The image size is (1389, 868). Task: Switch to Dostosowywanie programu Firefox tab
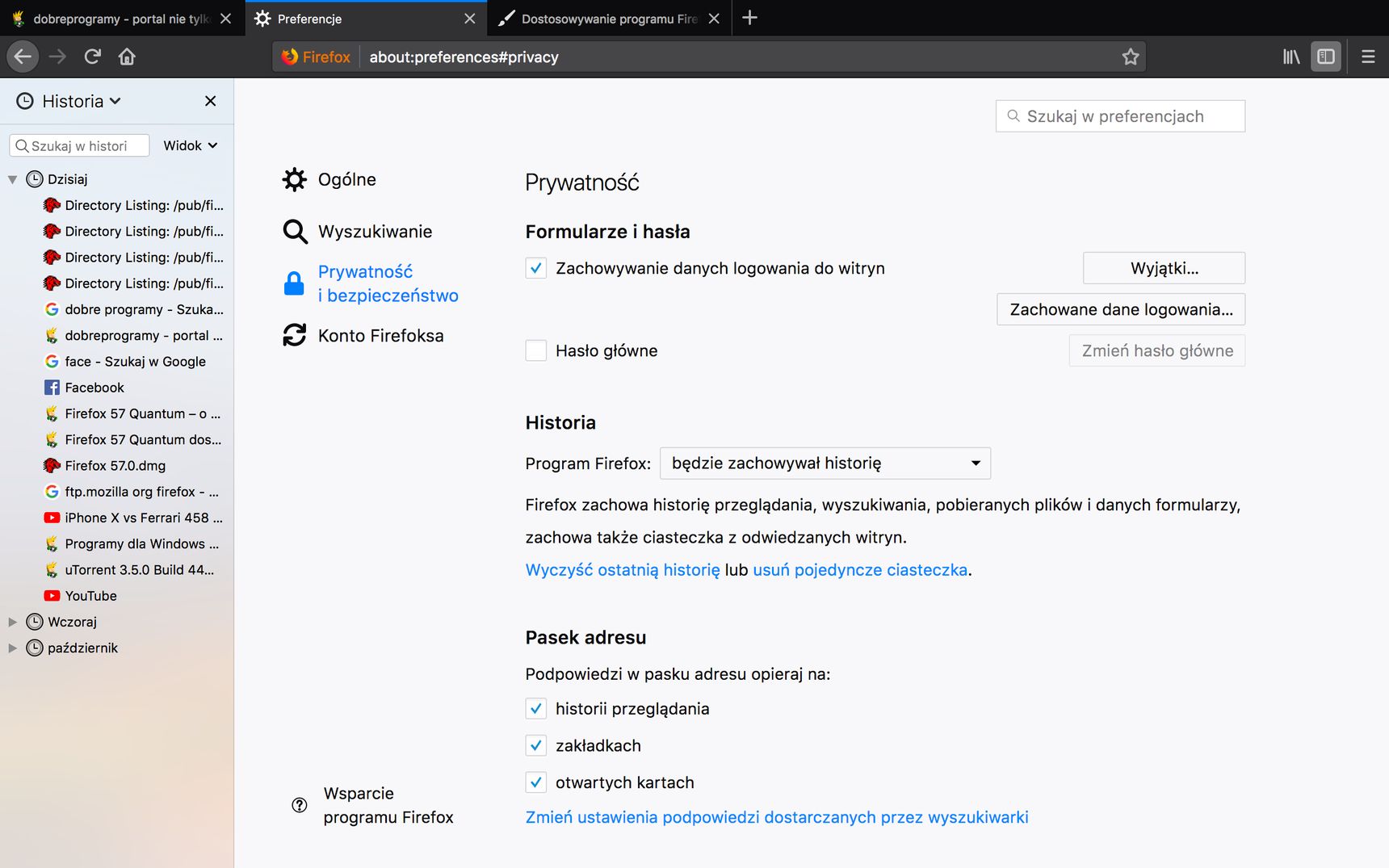pos(609,19)
